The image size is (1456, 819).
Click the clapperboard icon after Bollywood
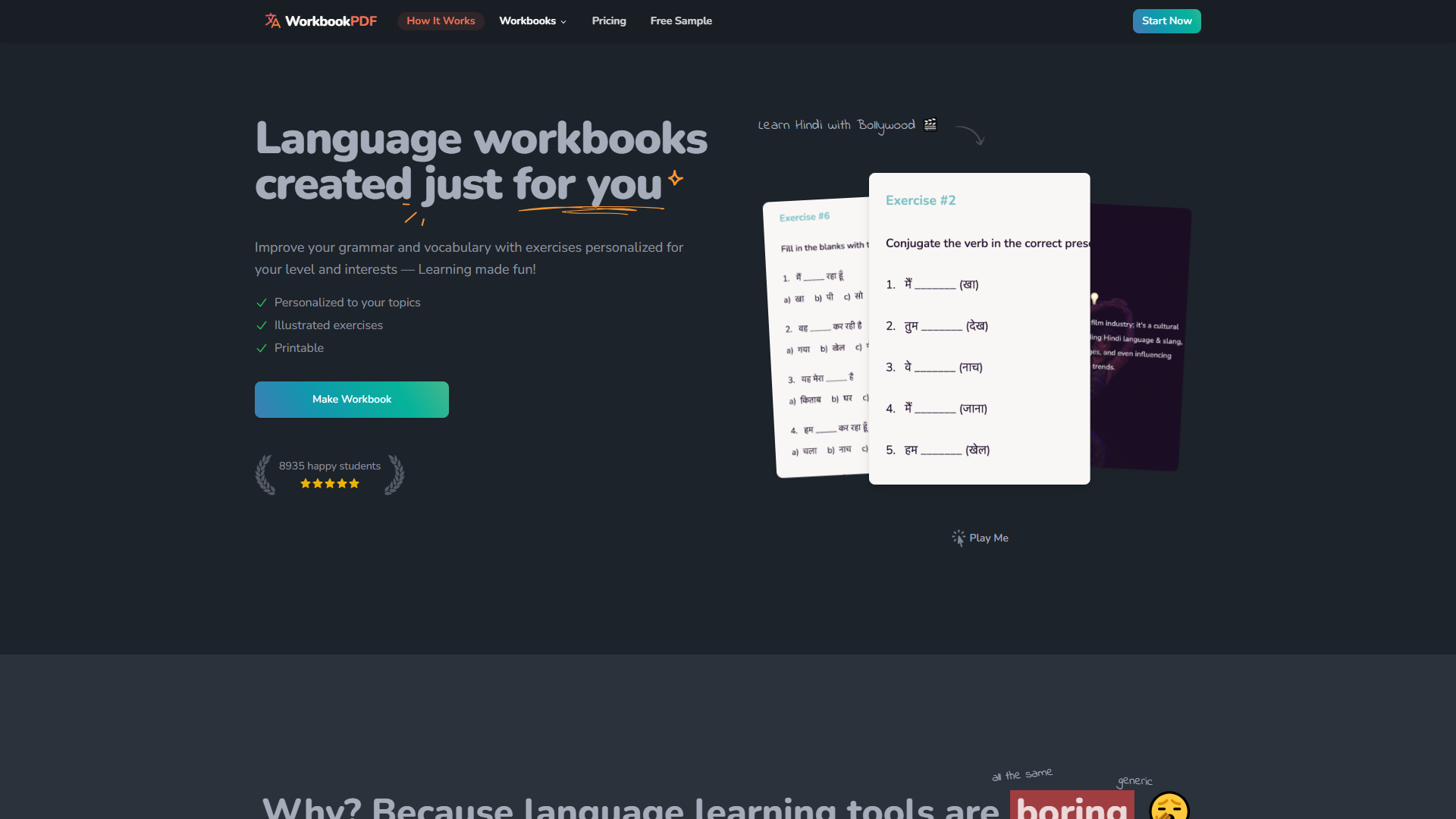click(930, 124)
